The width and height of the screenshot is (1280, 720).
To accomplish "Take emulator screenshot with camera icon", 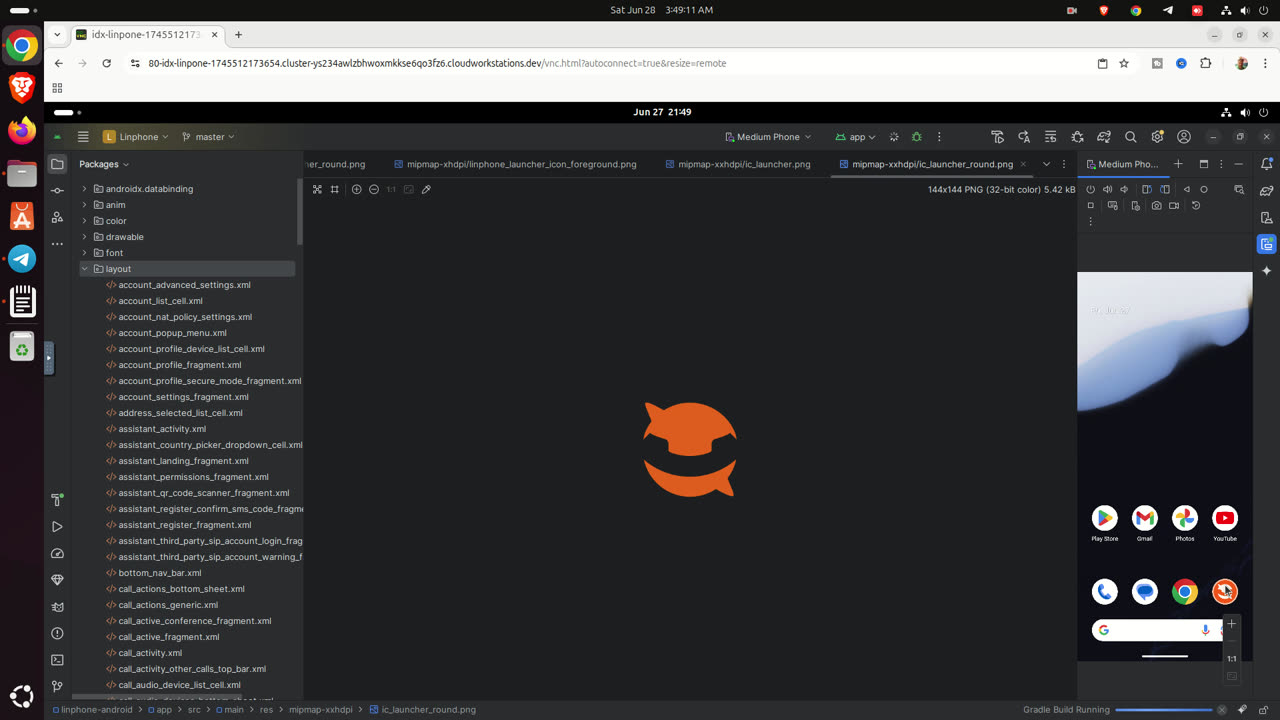I will (1157, 205).
